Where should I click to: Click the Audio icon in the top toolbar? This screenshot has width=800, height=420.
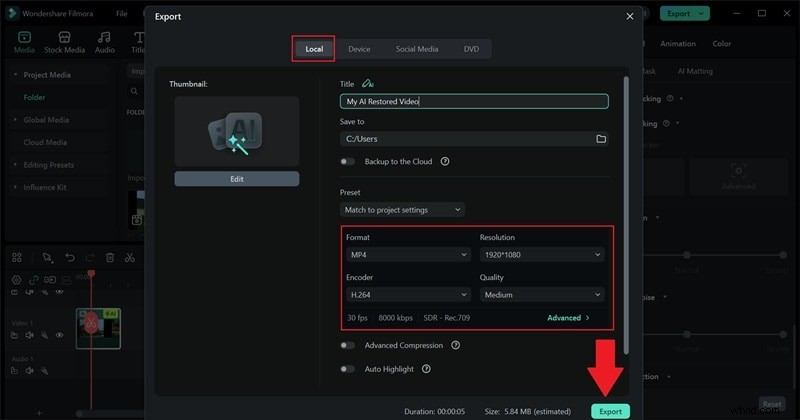pyautogui.click(x=105, y=41)
